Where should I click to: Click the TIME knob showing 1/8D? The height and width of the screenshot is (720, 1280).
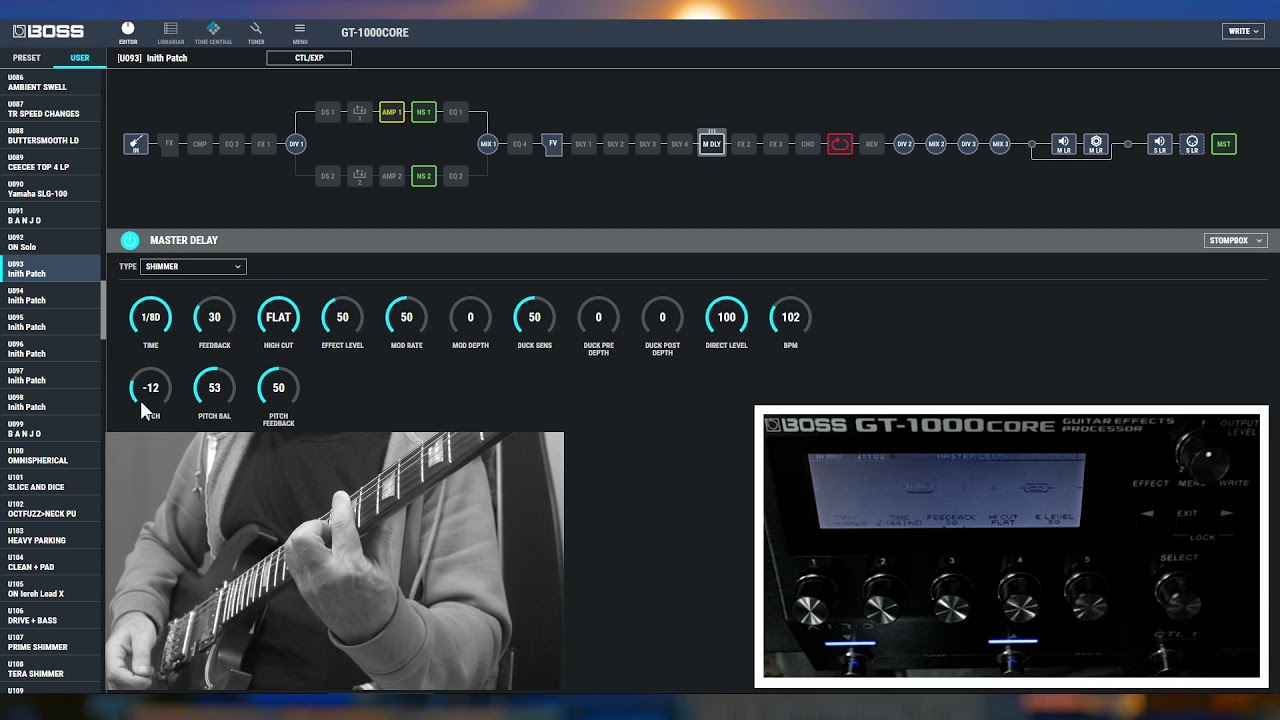[x=150, y=317]
